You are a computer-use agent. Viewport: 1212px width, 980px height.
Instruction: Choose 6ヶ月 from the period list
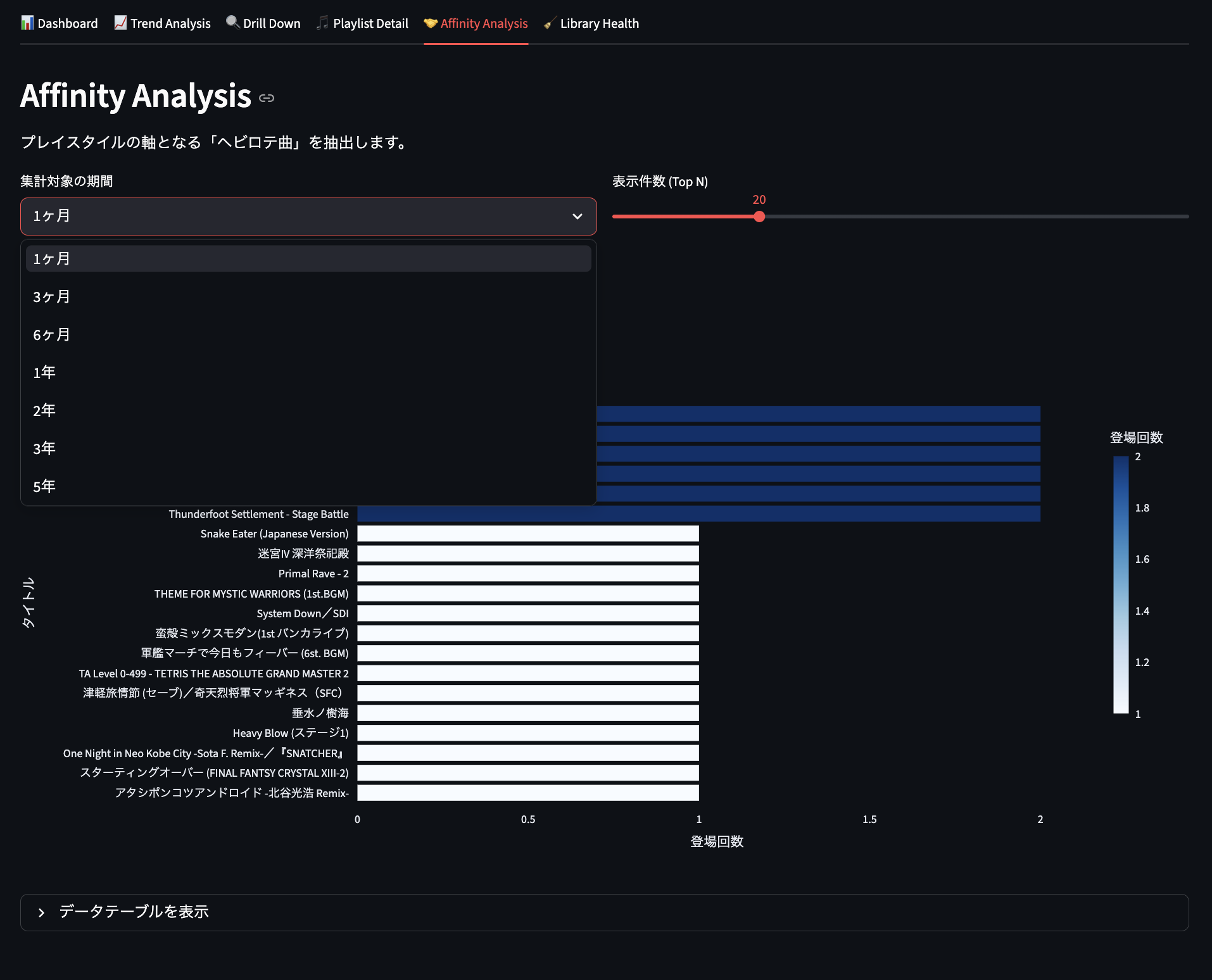pyautogui.click(x=52, y=335)
